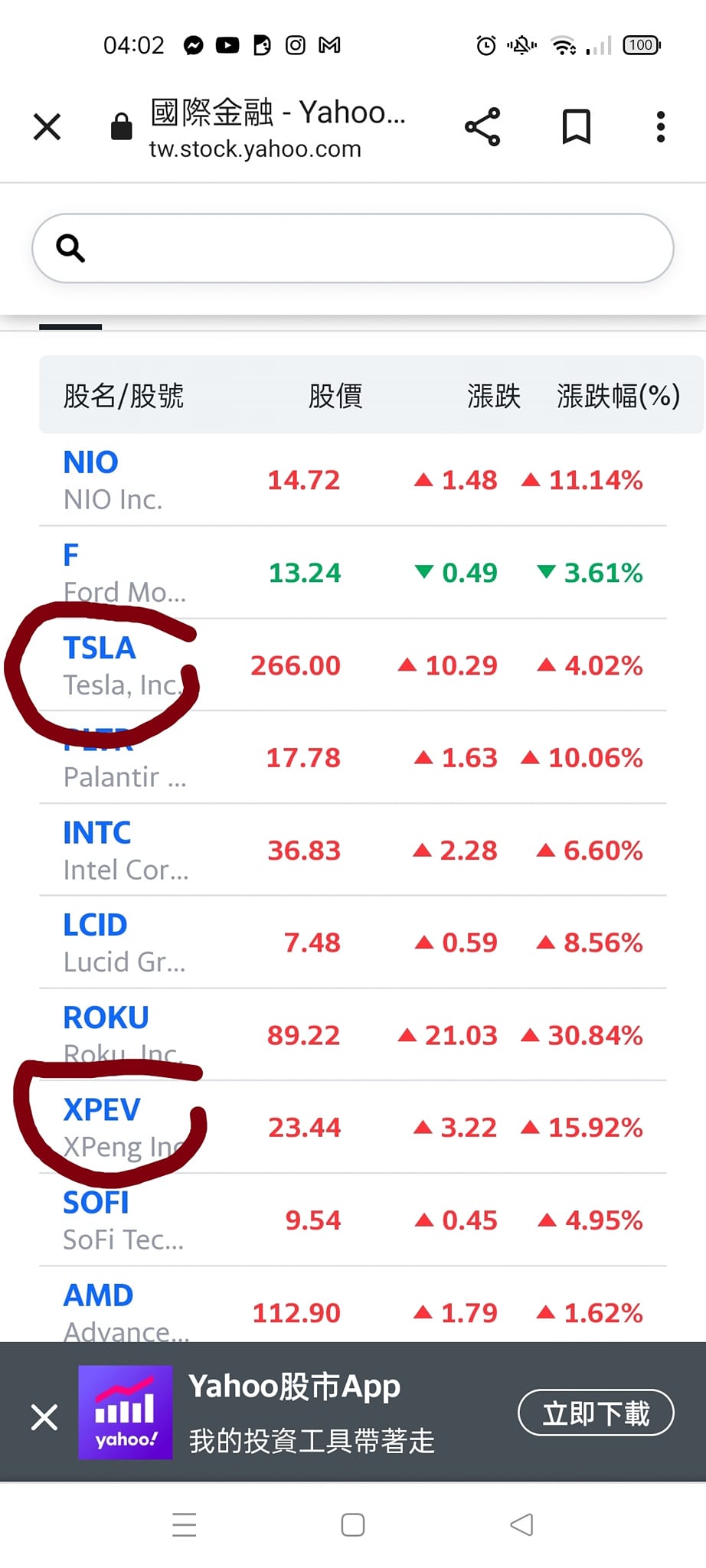Tap the tw.stock.yahoo.com address text
This screenshot has height=1568, width=706.
255,149
